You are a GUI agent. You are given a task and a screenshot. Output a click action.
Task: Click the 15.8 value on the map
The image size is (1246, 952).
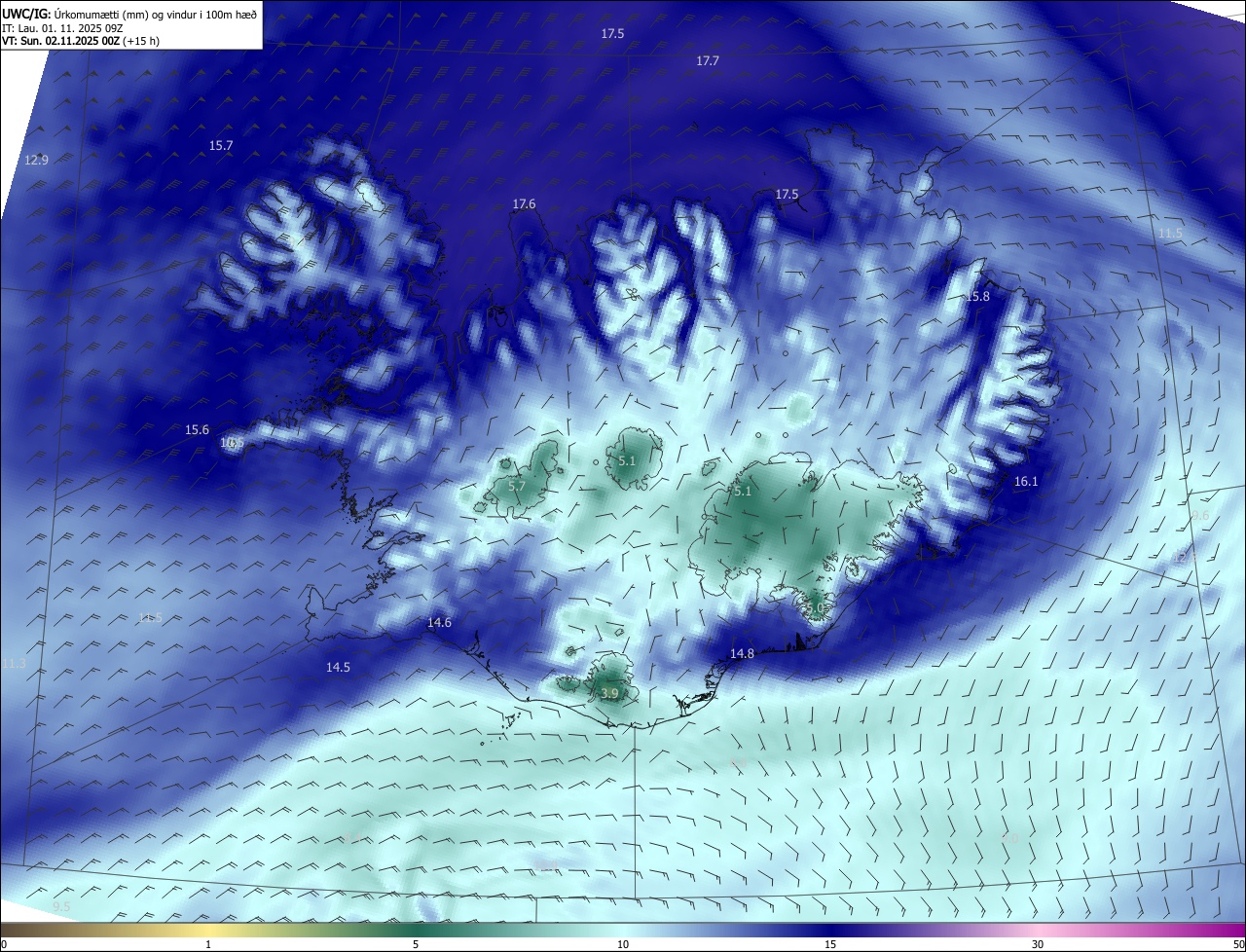[977, 296]
